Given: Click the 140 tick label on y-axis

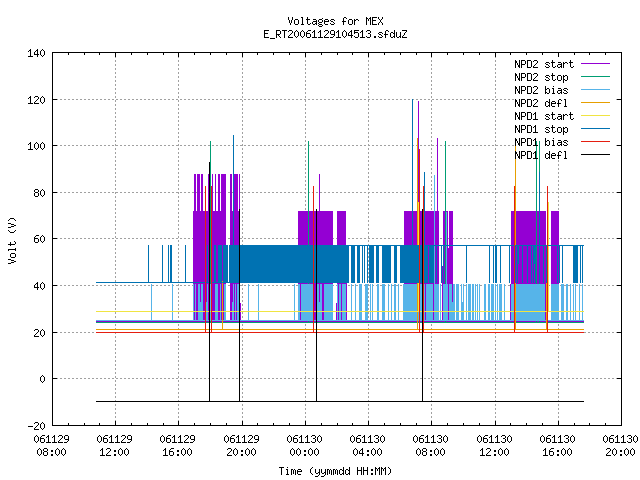Looking at the screenshot, I should [36, 53].
